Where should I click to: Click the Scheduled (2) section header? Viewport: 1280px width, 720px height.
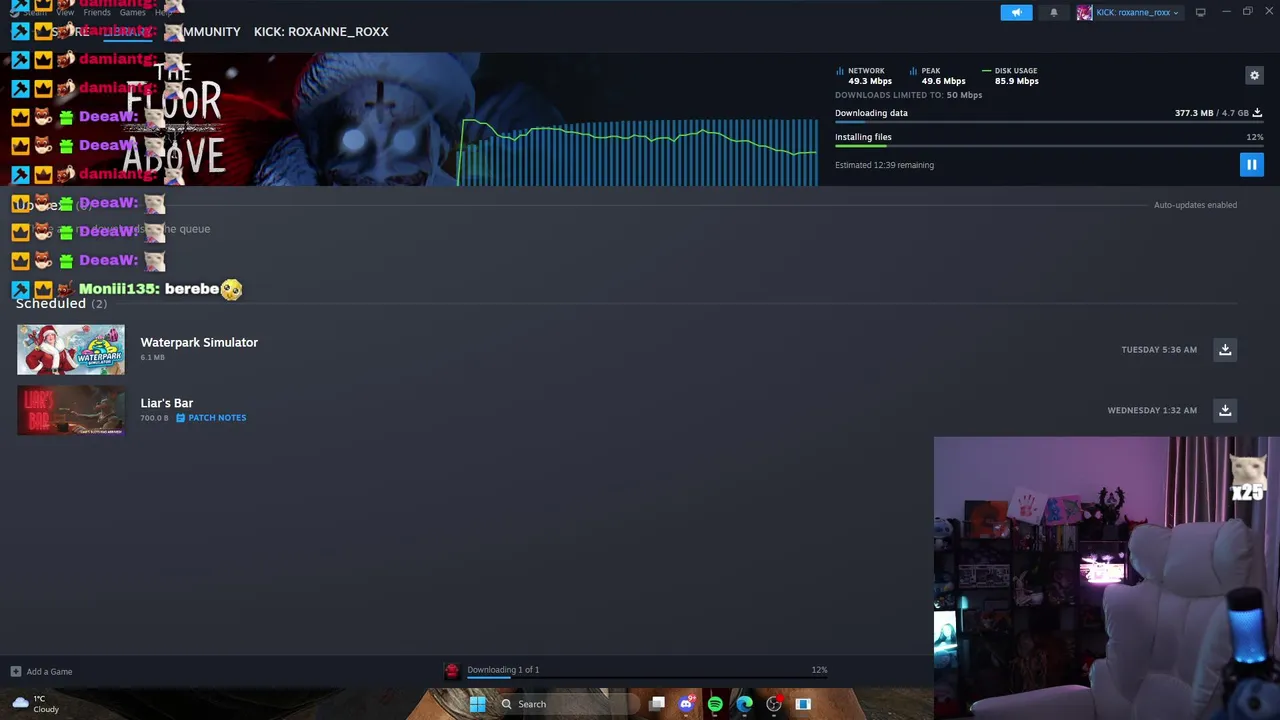coord(61,303)
